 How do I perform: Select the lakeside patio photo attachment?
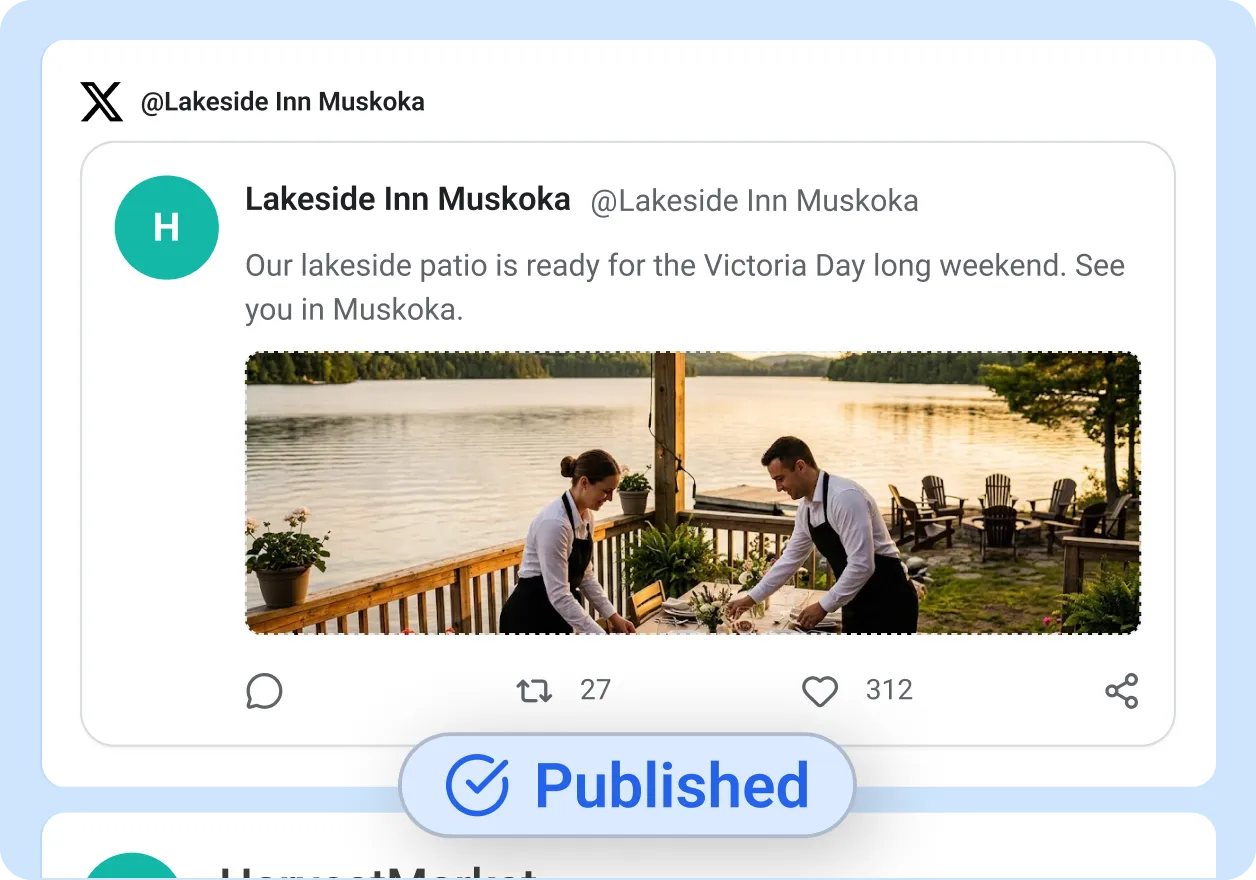point(692,492)
